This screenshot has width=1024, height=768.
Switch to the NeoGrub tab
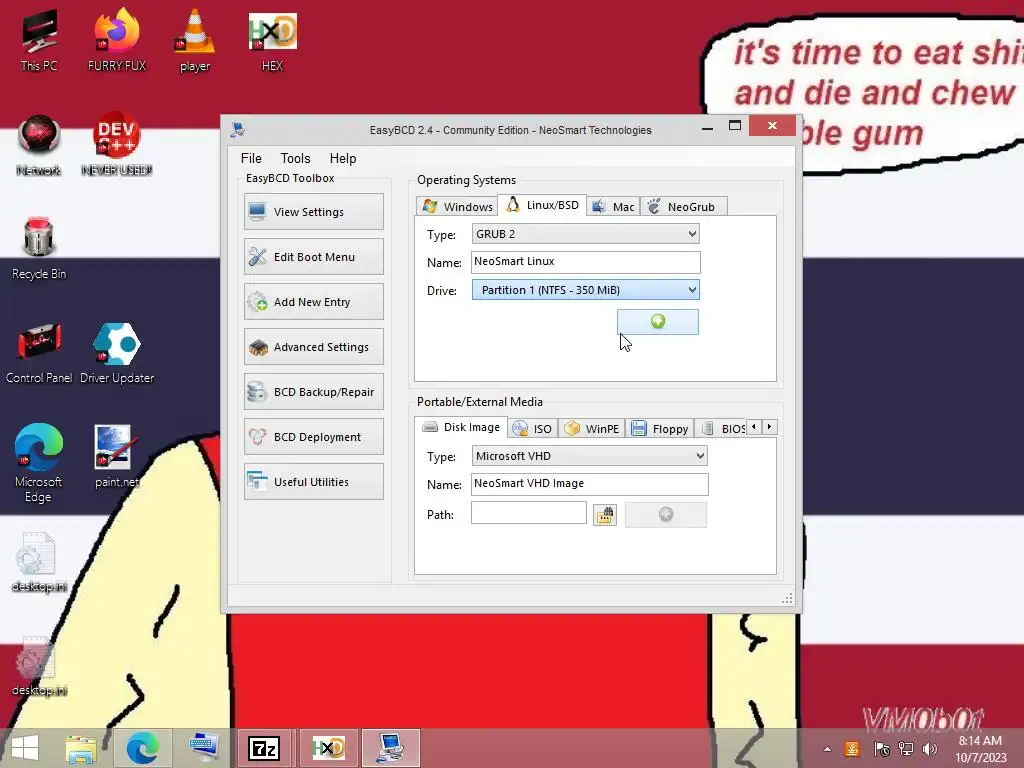coord(683,206)
